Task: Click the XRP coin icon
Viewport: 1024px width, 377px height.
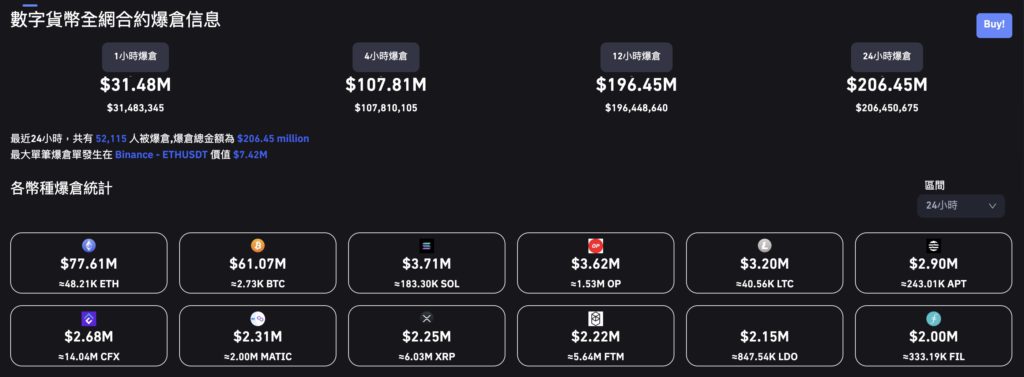Action: (x=426, y=319)
